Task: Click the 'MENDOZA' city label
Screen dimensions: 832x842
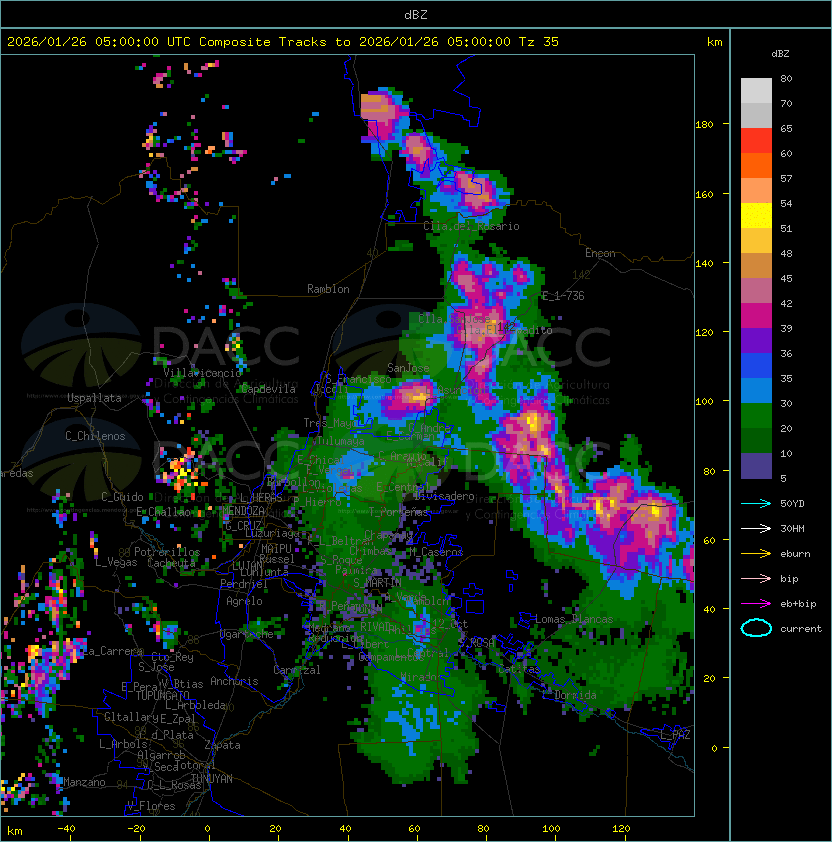Action: point(243,511)
